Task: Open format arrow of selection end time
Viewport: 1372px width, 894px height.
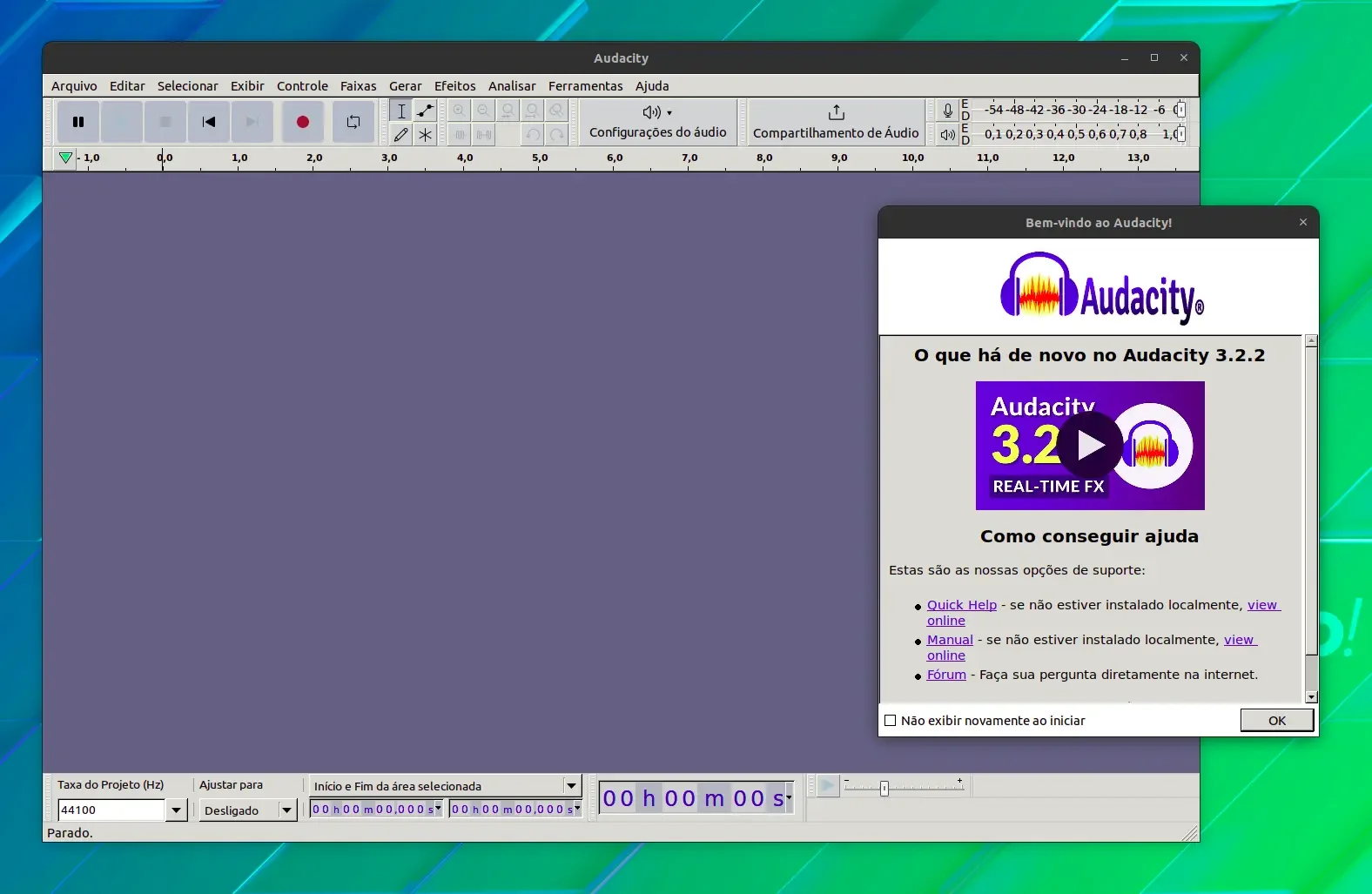Action: [577, 809]
